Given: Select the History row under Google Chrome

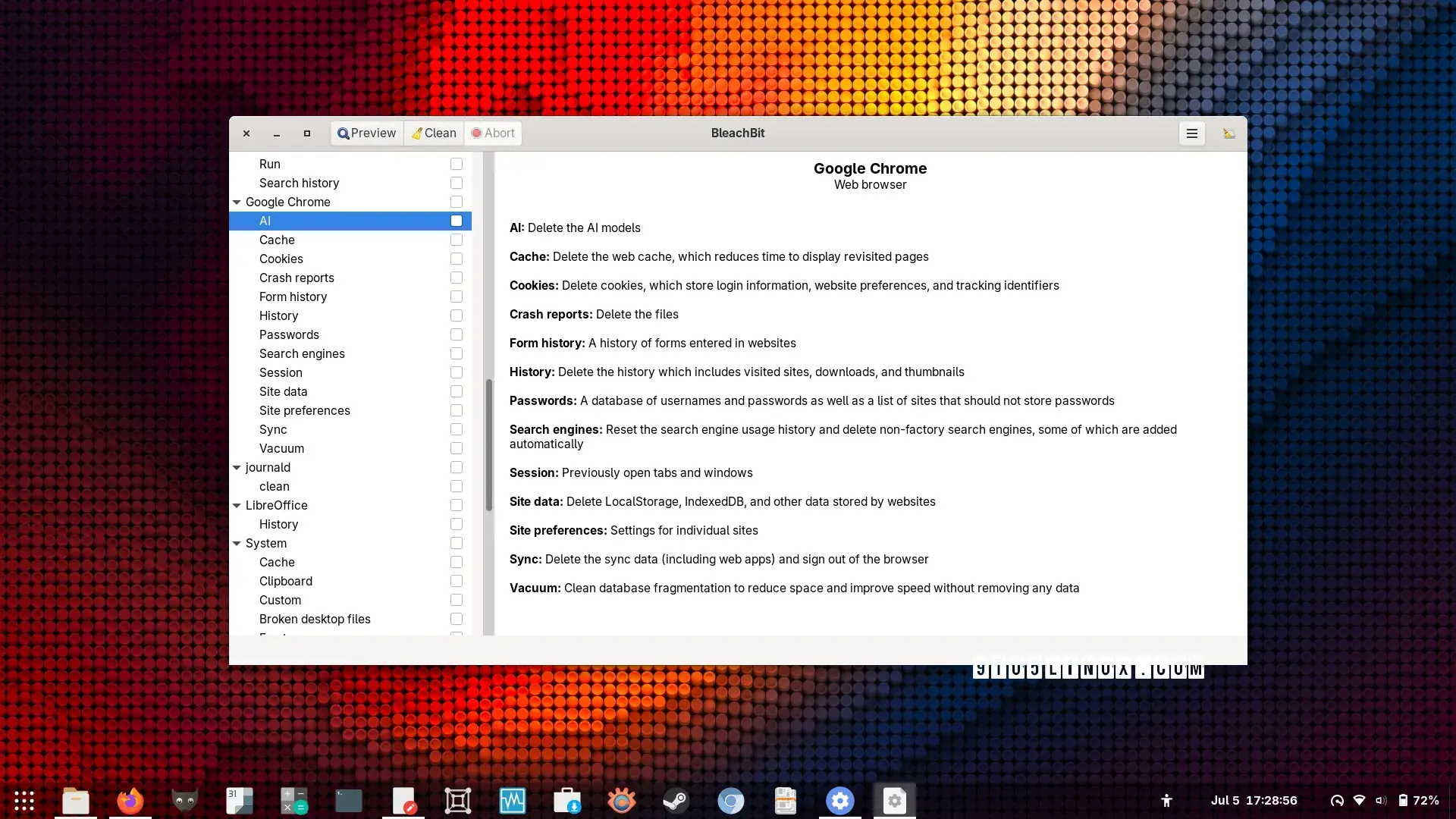Looking at the screenshot, I should 350,316.
